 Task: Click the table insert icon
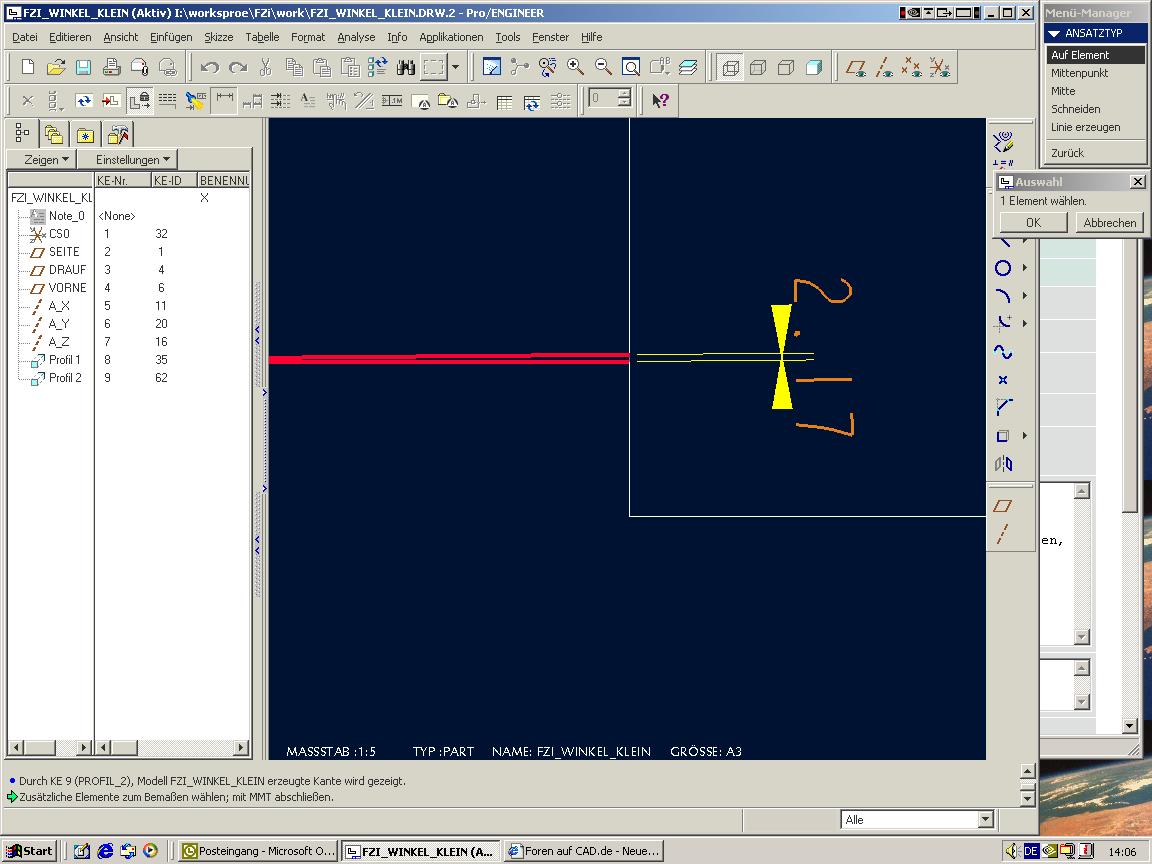pyautogui.click(x=504, y=101)
